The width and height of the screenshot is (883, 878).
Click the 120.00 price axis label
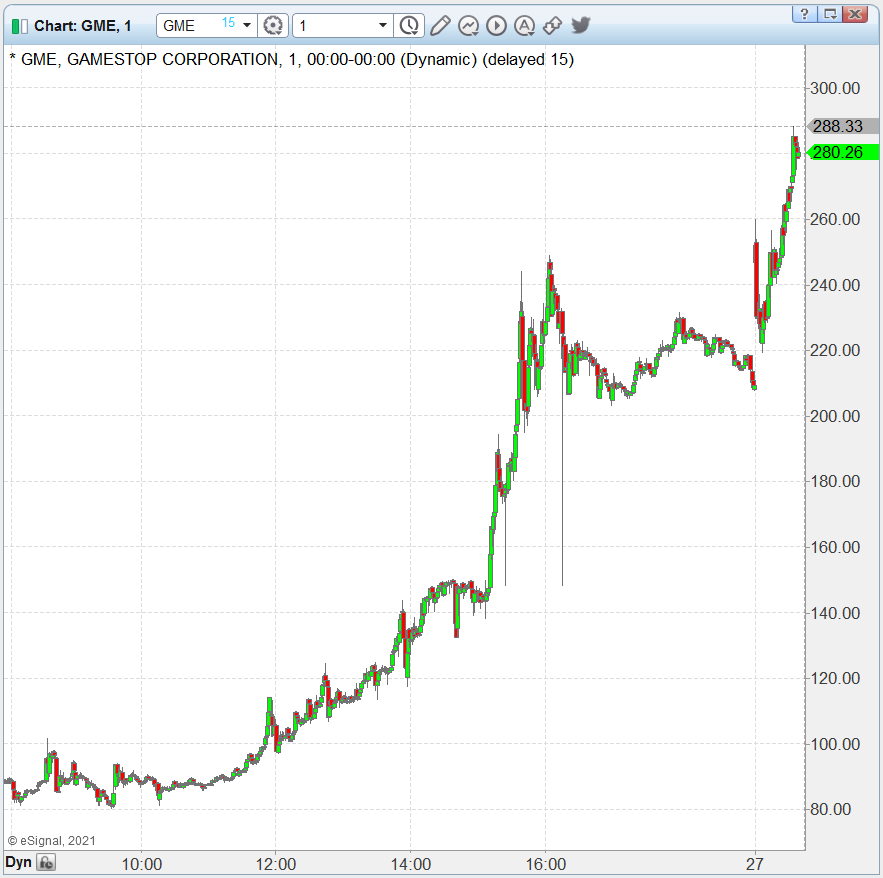coord(835,678)
